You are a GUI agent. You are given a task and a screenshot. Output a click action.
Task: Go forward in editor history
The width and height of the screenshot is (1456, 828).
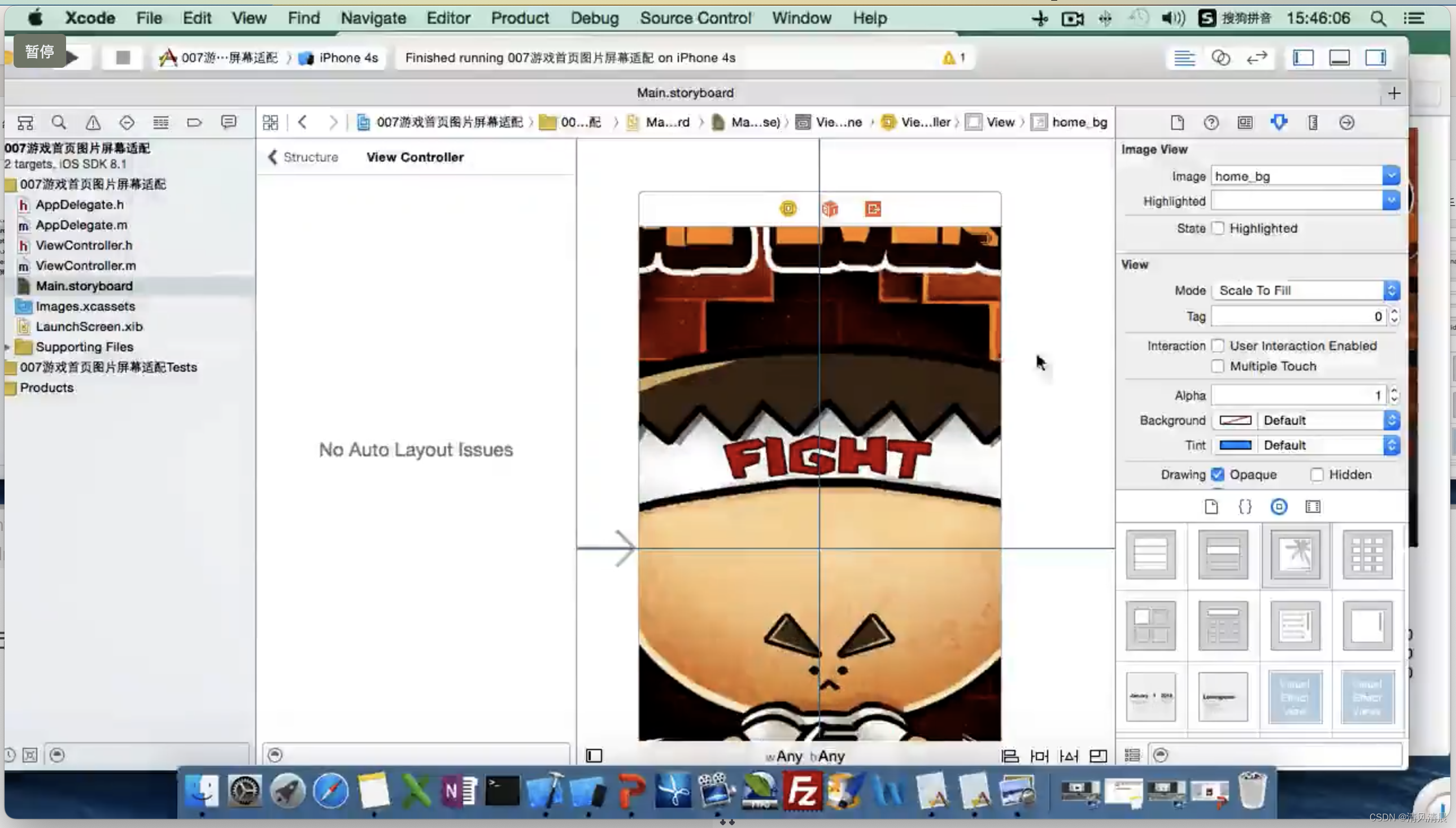(x=333, y=122)
